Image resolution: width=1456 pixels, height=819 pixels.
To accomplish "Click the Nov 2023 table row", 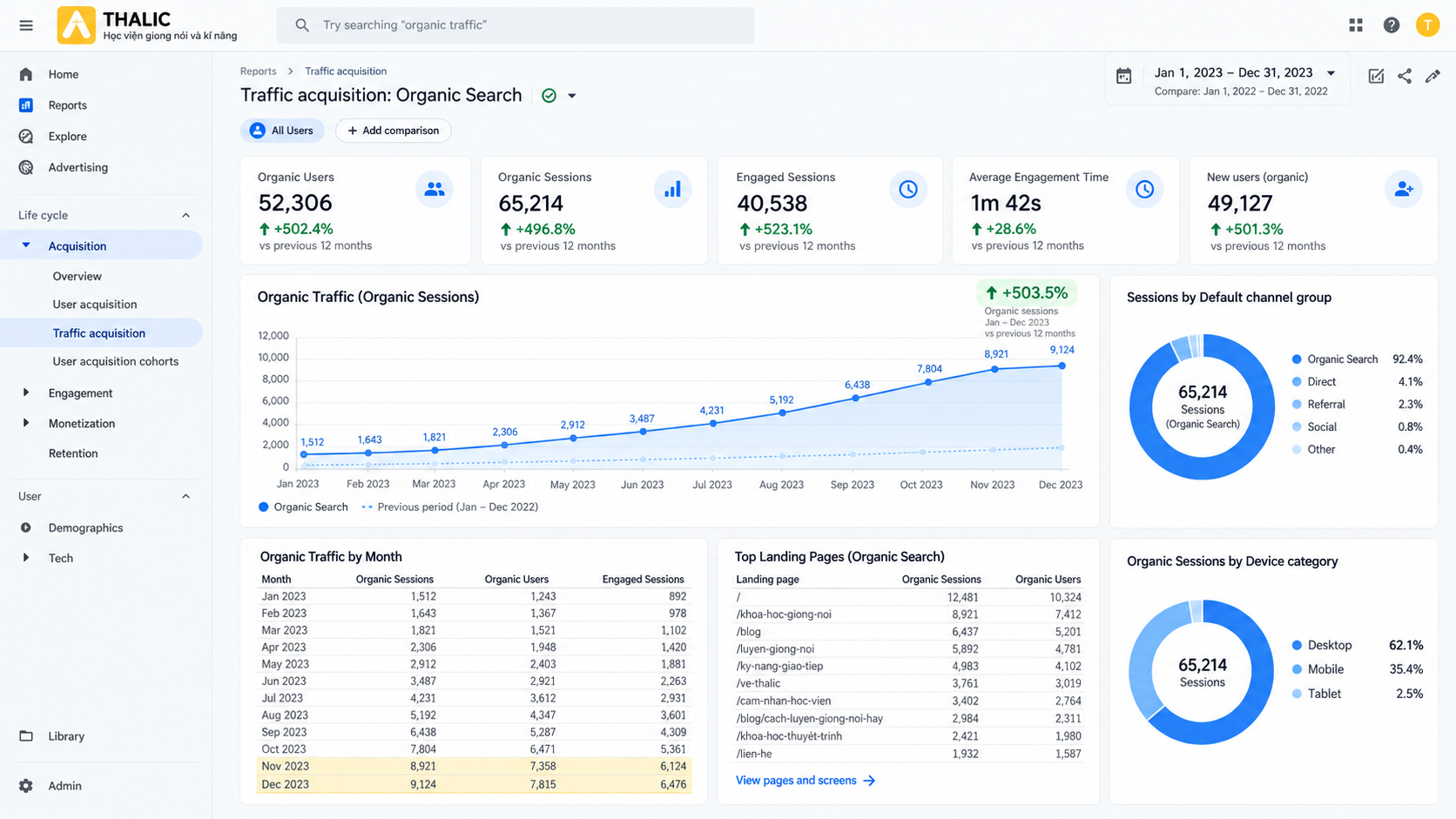I will 475,767.
